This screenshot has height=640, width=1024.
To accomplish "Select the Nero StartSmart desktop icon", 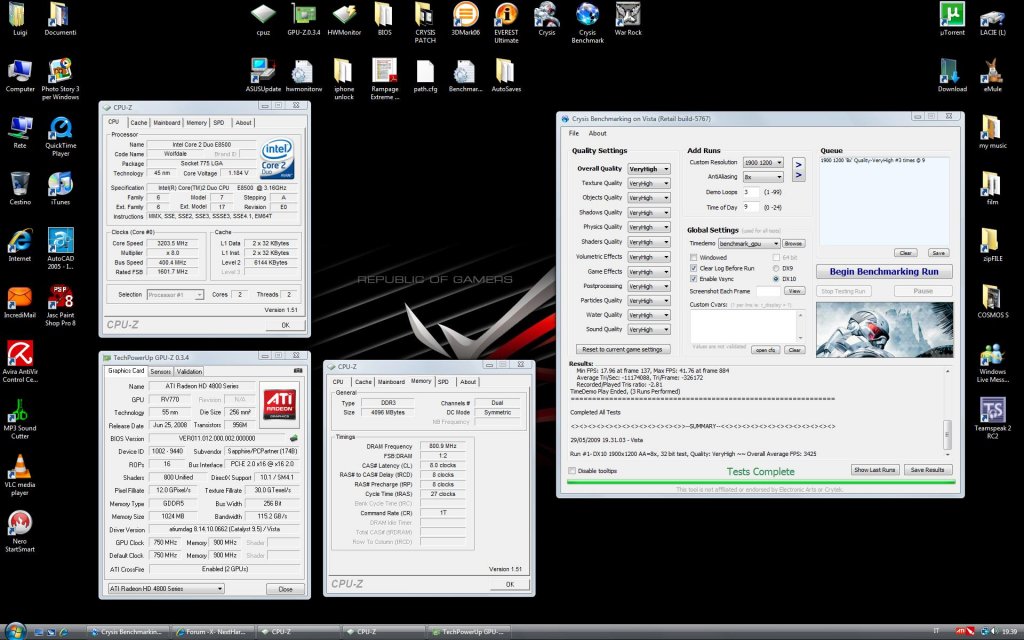I will 20,531.
